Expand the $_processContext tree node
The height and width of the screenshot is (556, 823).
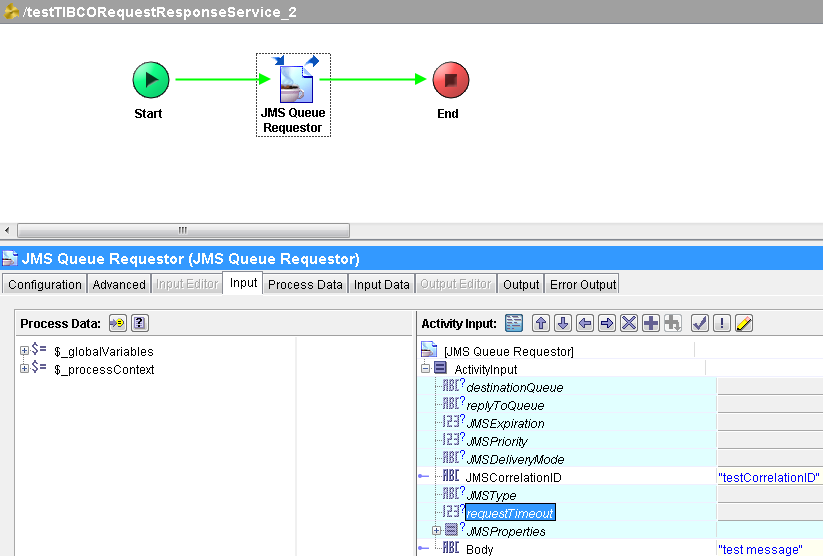pyautogui.click(x=25, y=369)
